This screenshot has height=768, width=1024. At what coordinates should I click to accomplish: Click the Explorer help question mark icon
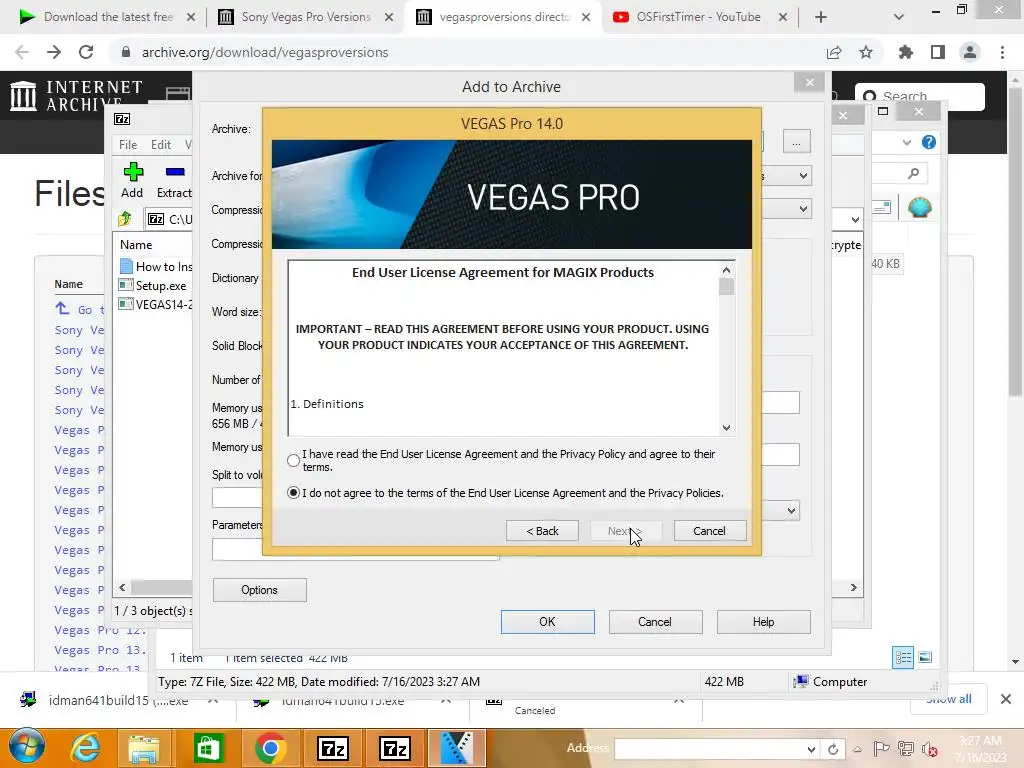(929, 142)
